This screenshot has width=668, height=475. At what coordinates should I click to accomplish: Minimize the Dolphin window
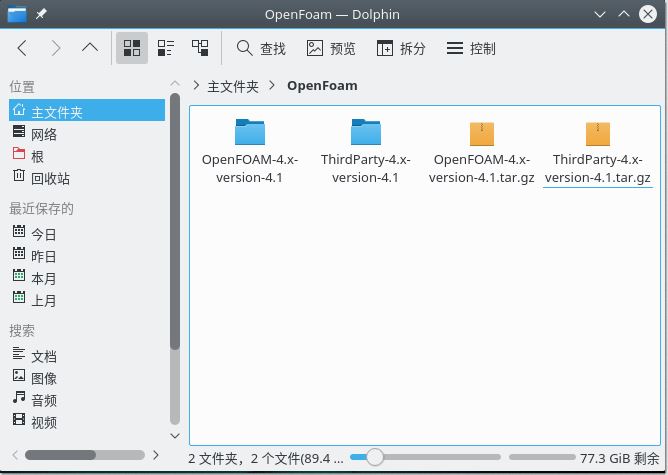600,14
